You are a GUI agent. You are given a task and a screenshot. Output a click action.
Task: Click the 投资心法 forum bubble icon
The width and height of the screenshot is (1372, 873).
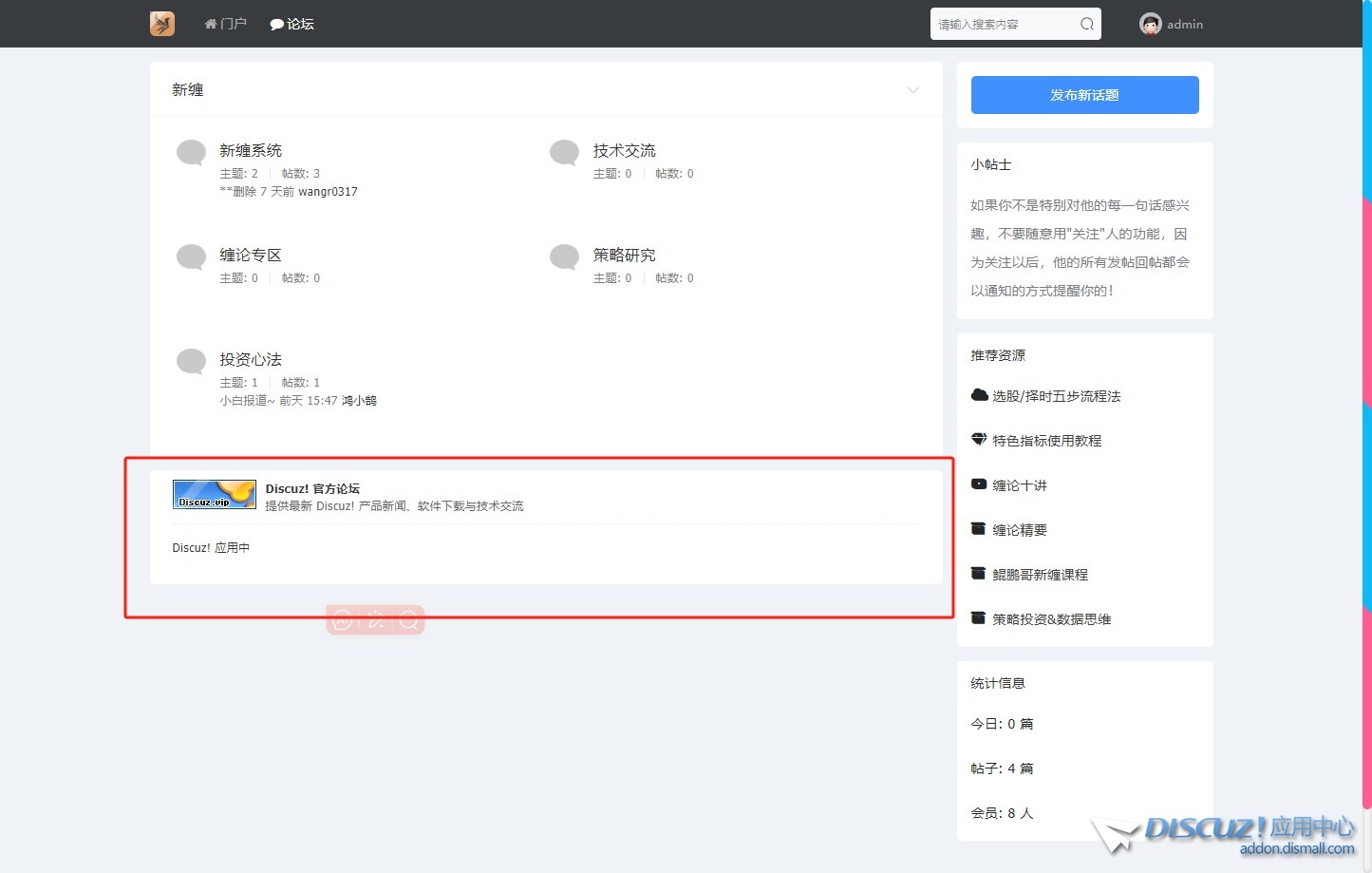click(192, 362)
